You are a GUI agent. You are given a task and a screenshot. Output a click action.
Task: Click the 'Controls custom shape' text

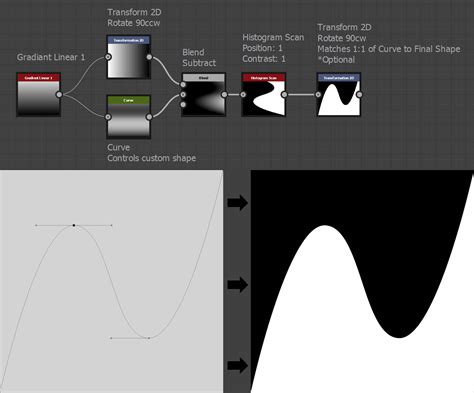[x=152, y=158]
